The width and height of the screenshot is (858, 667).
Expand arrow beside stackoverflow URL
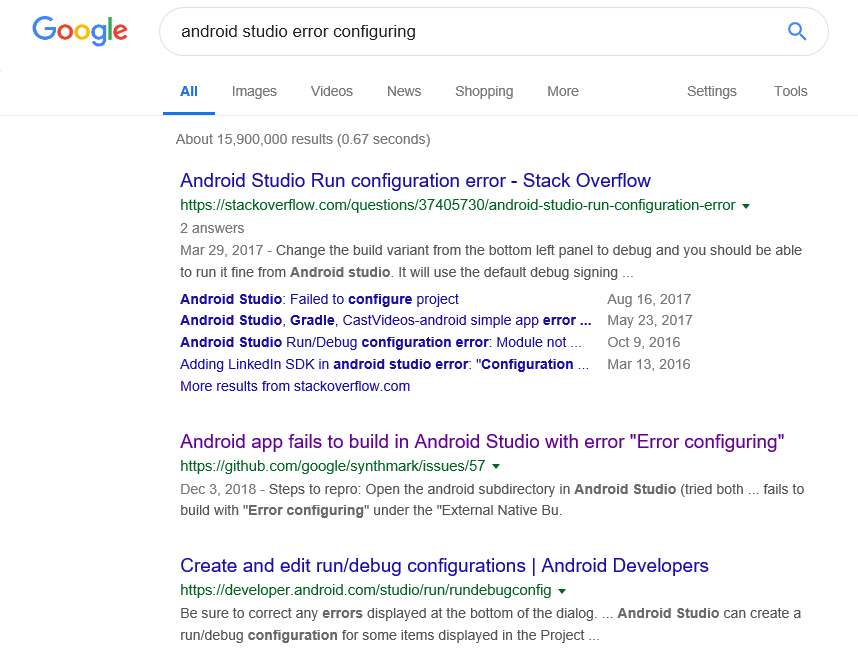click(x=745, y=206)
